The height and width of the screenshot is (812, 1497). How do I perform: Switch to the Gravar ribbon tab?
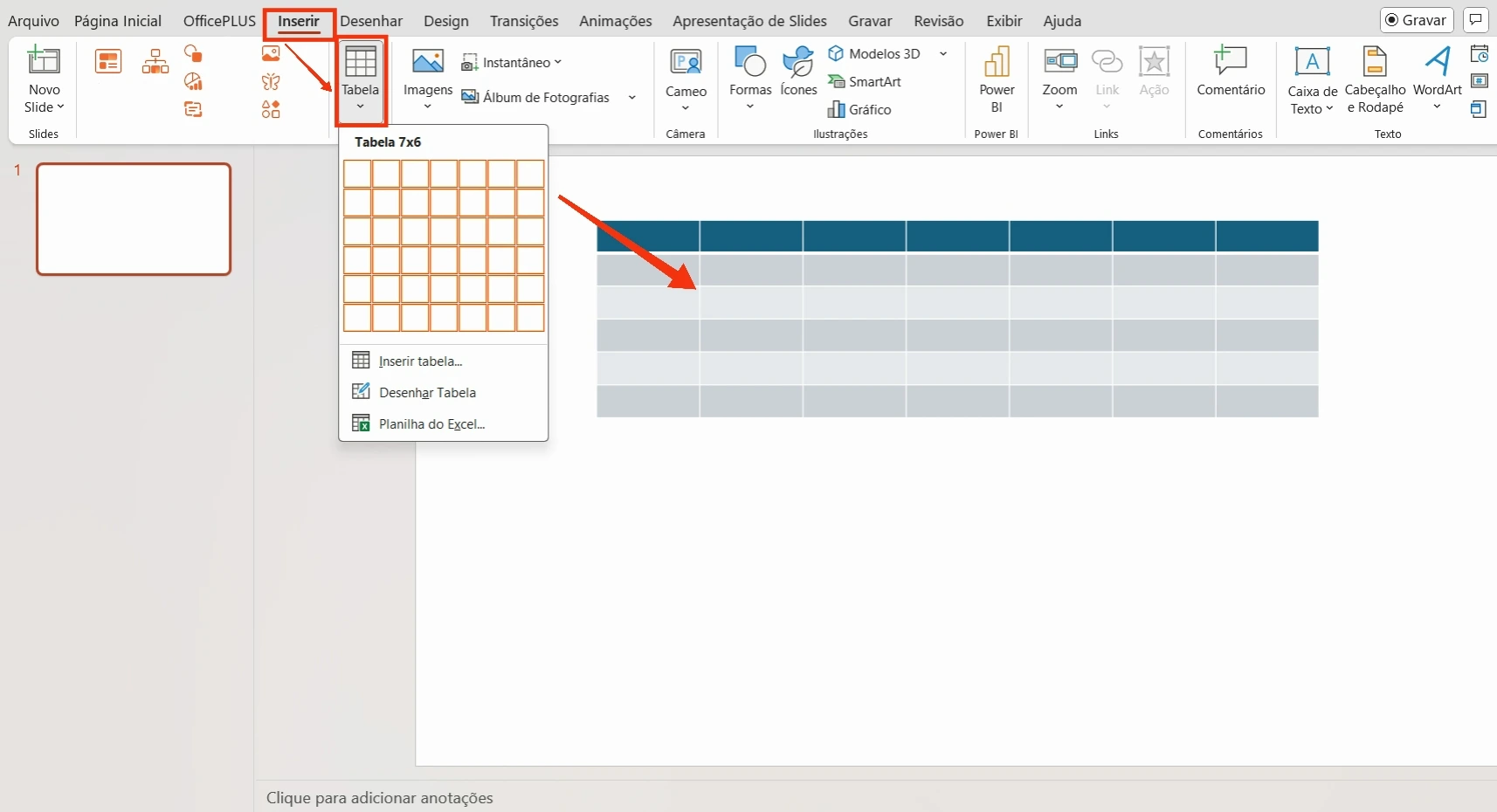tap(870, 21)
